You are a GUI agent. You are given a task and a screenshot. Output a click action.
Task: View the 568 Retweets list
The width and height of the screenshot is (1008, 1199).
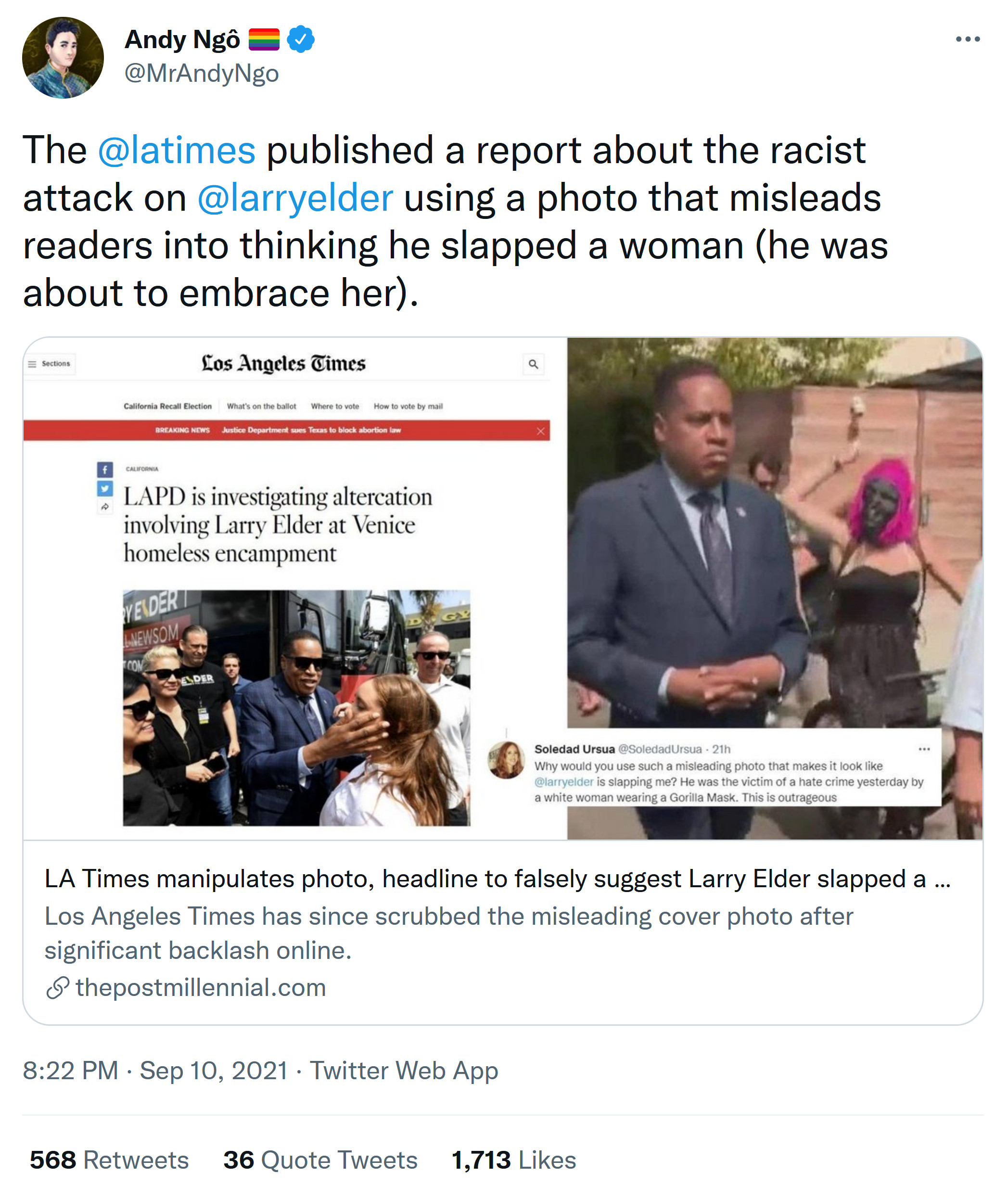[x=109, y=1160]
